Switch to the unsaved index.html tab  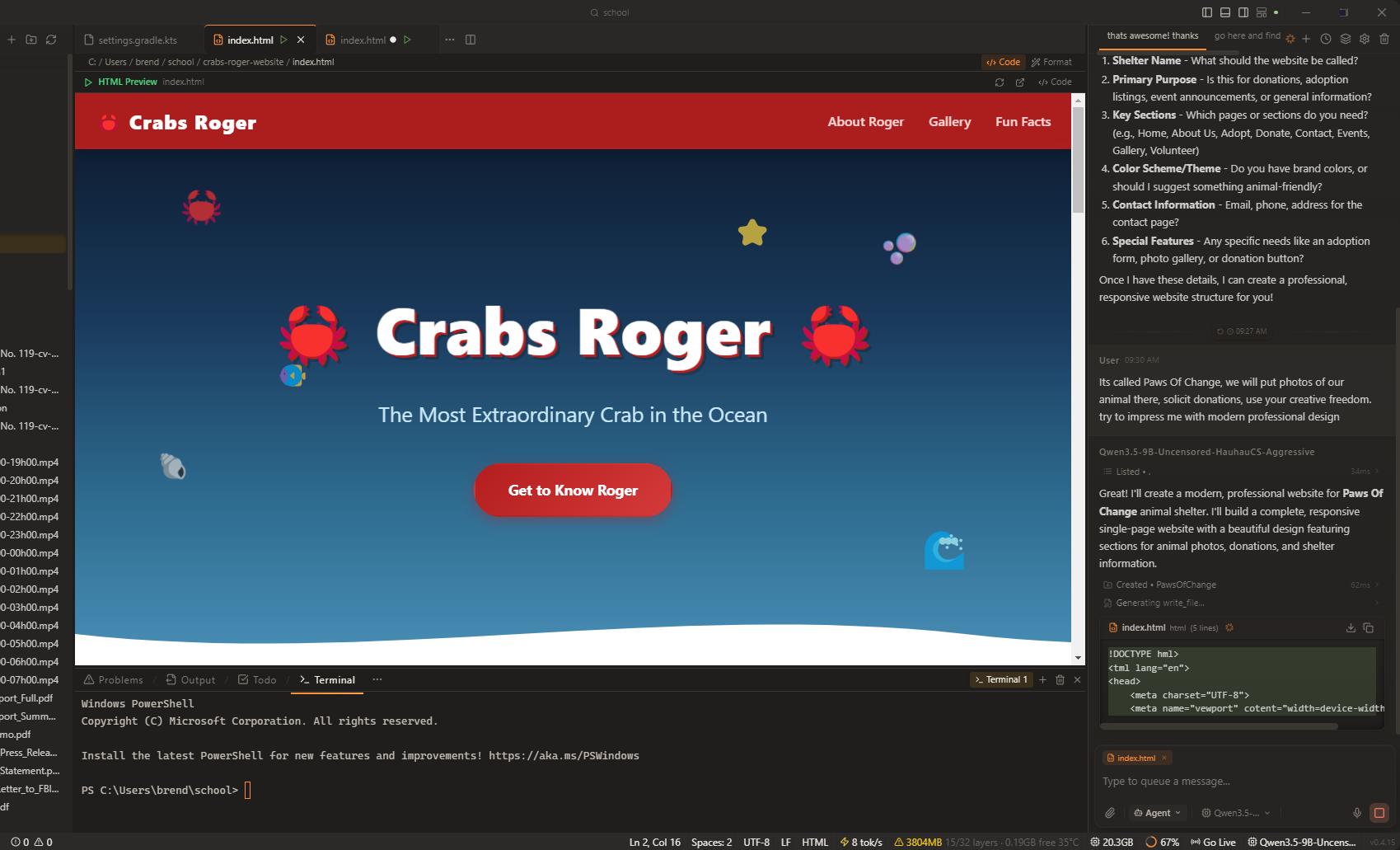pyautogui.click(x=363, y=40)
